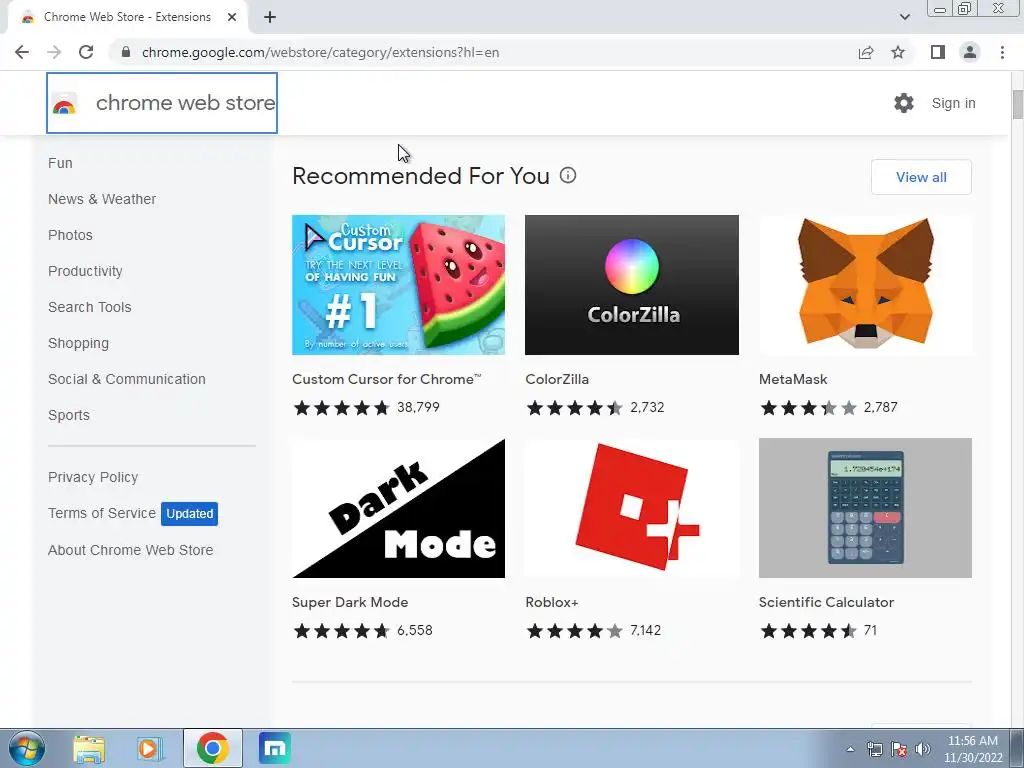
Task: Select the Productivity category
Action: [85, 271]
